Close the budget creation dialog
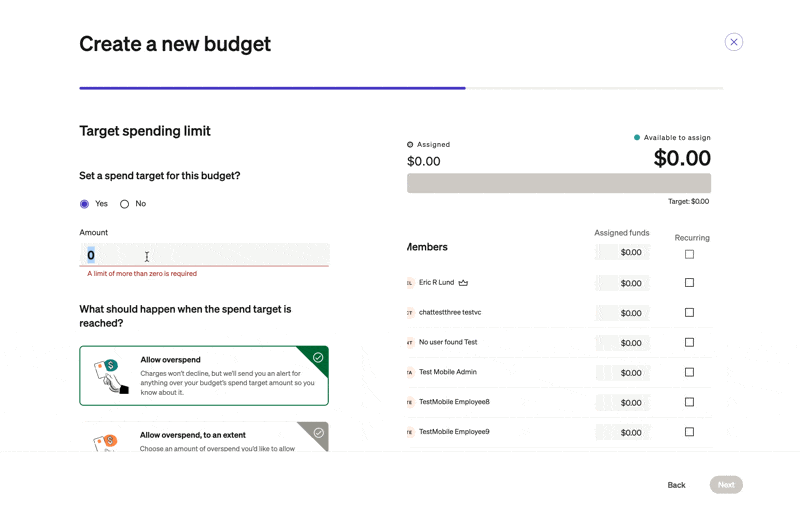 coord(734,42)
